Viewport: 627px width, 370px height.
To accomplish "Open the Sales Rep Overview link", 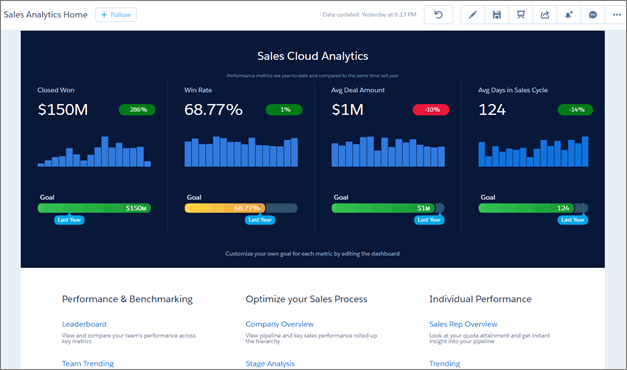I will [463, 324].
